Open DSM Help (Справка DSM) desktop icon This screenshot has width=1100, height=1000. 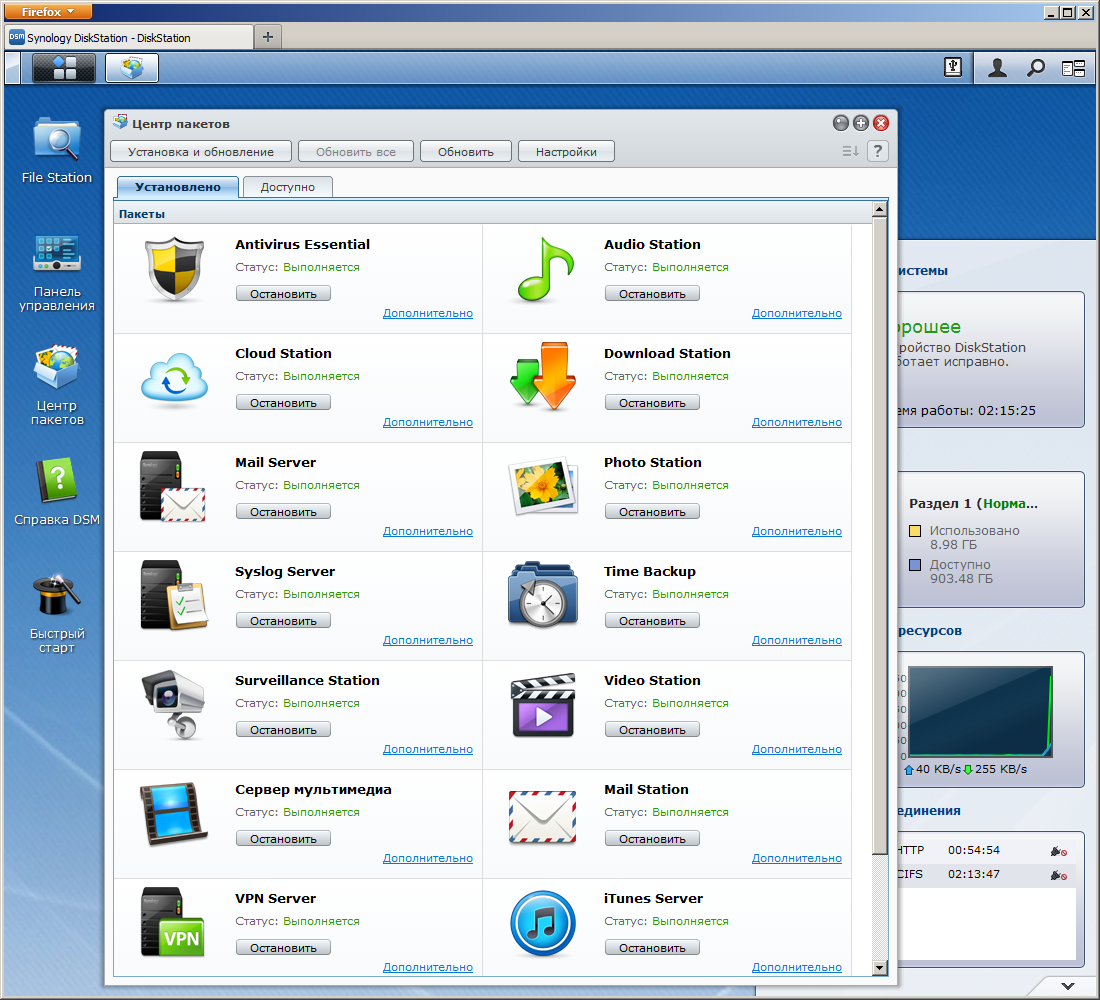click(57, 492)
